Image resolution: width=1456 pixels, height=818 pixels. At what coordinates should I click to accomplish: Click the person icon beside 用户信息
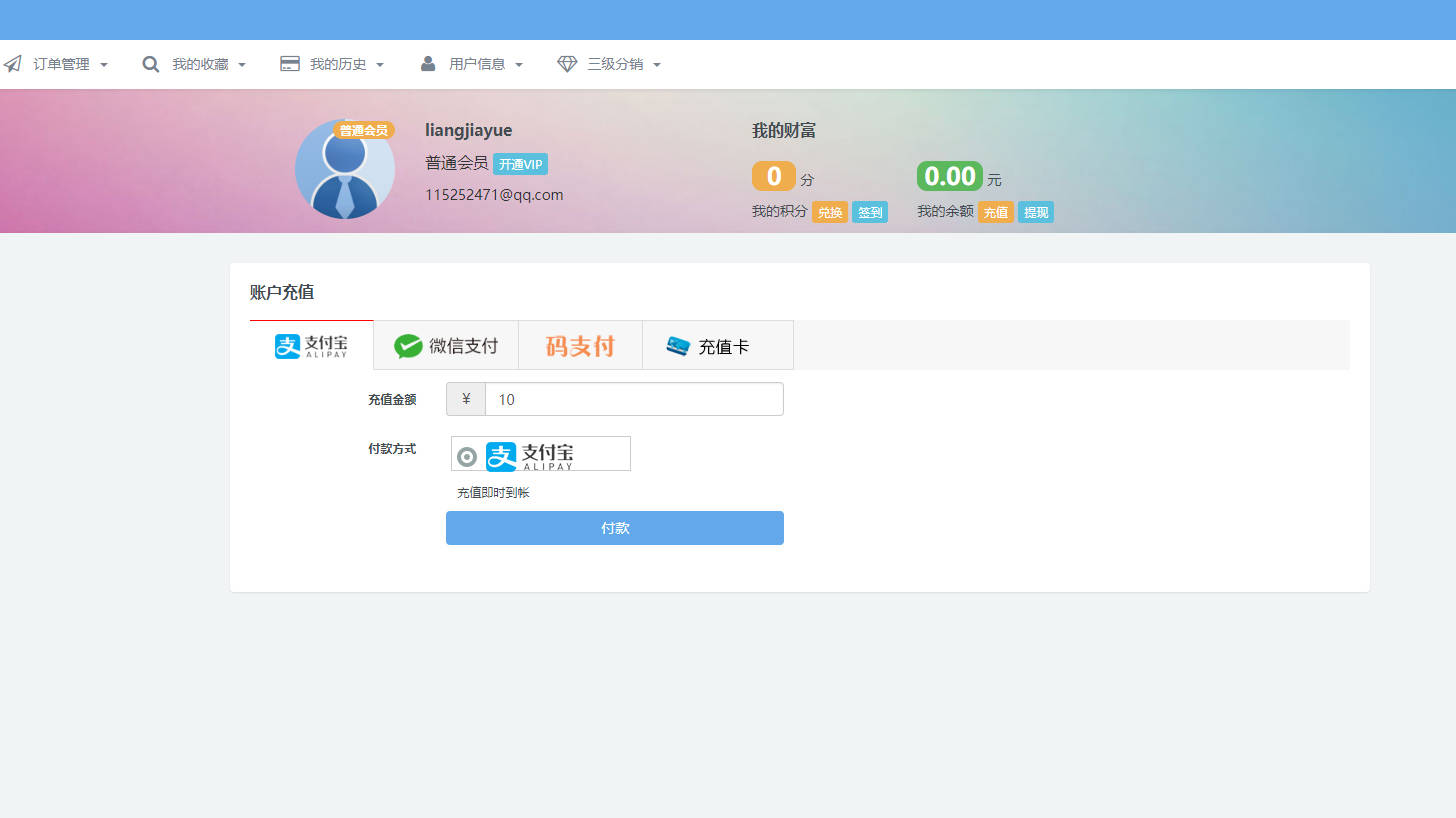(428, 64)
